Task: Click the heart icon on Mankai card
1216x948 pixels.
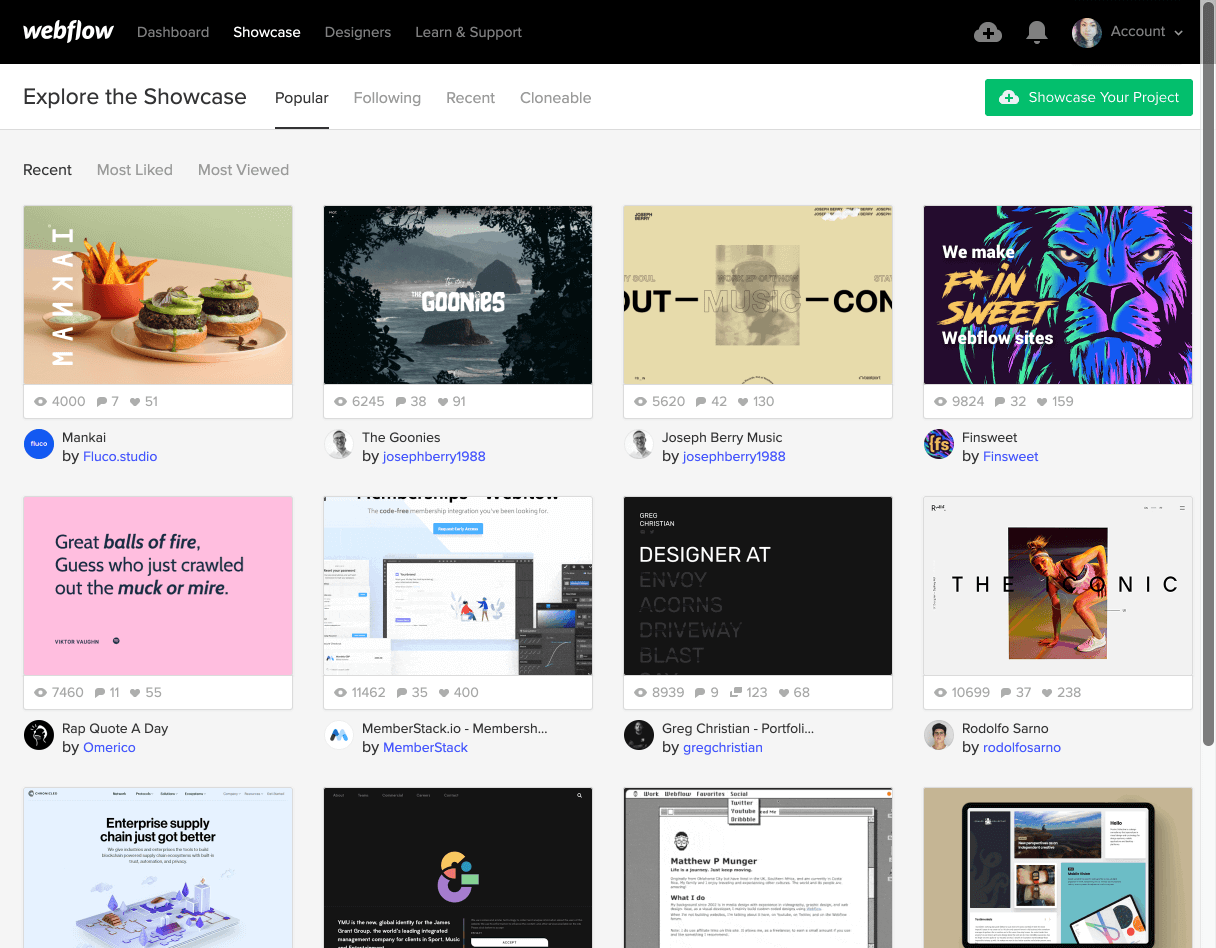Action: tap(135, 402)
